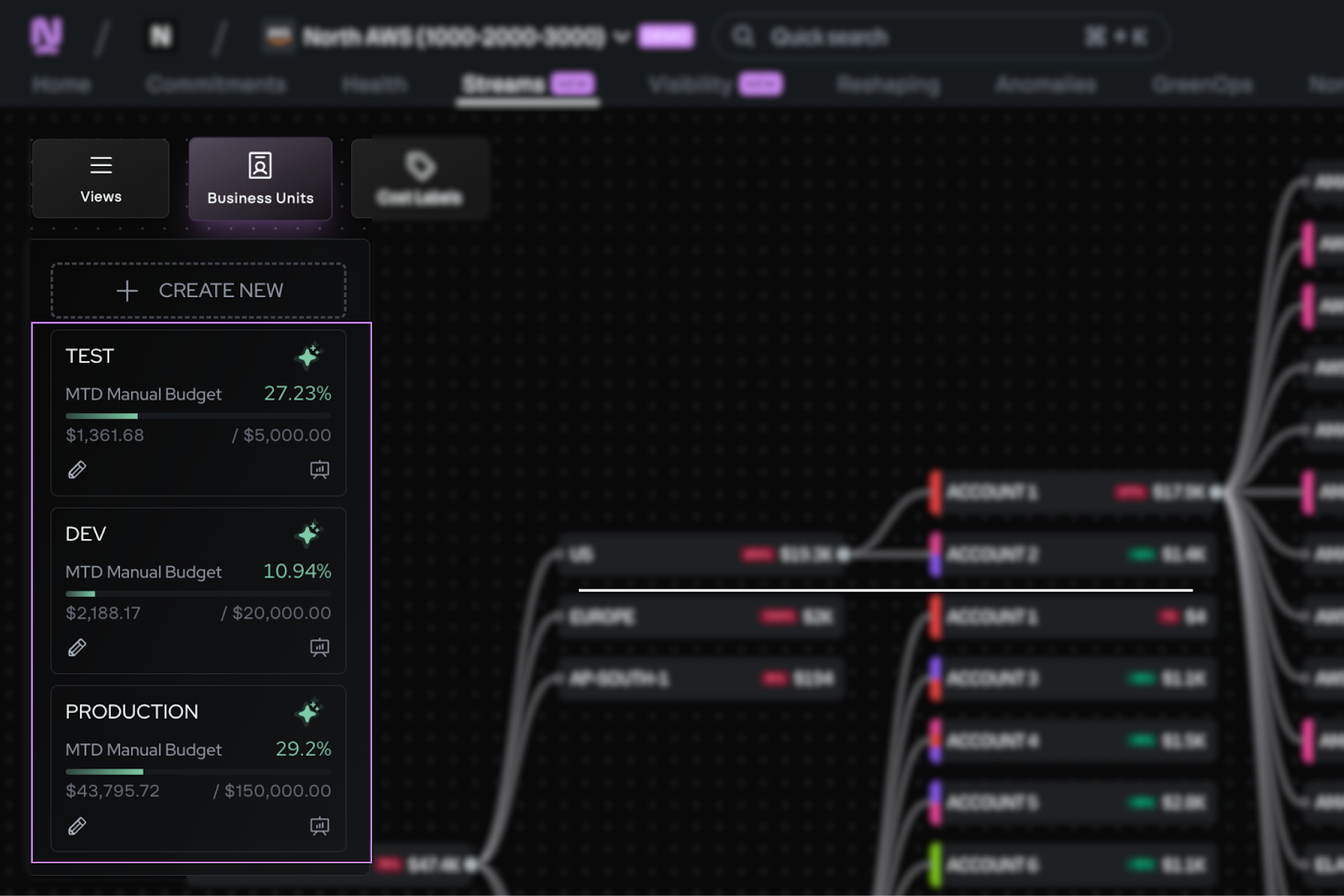Click the purple badge beside the account name

point(666,35)
